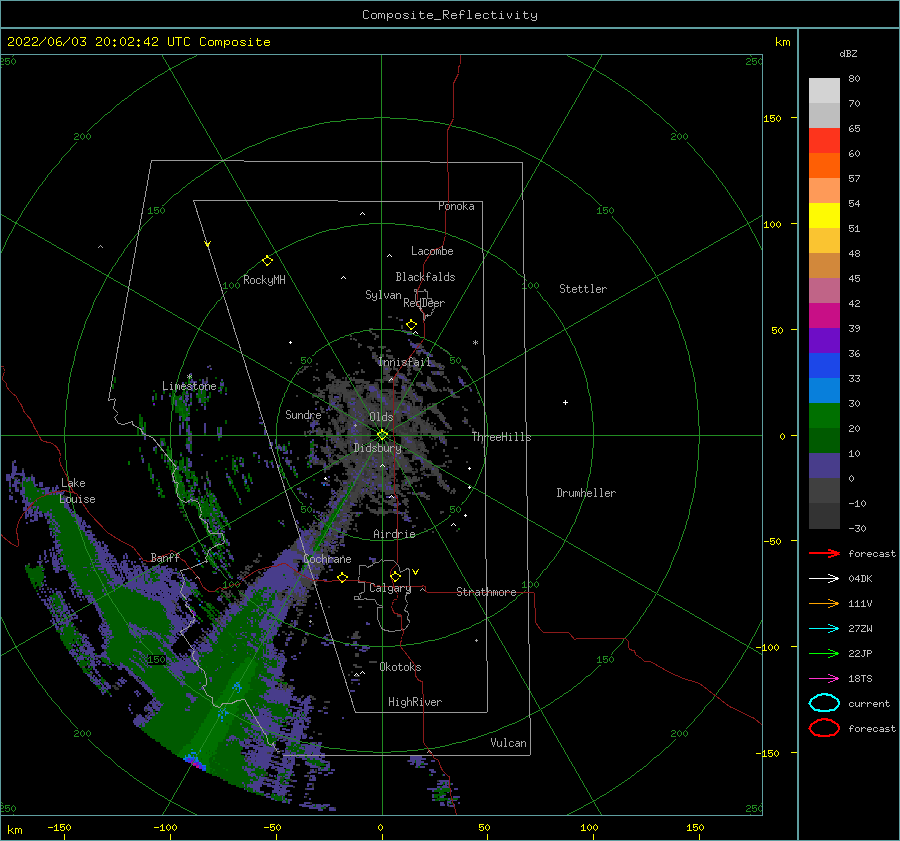Viewport: 900px width, 841px height.
Task: Click the magenta 39–42 dBZ swatch
Action: [x=824, y=315]
